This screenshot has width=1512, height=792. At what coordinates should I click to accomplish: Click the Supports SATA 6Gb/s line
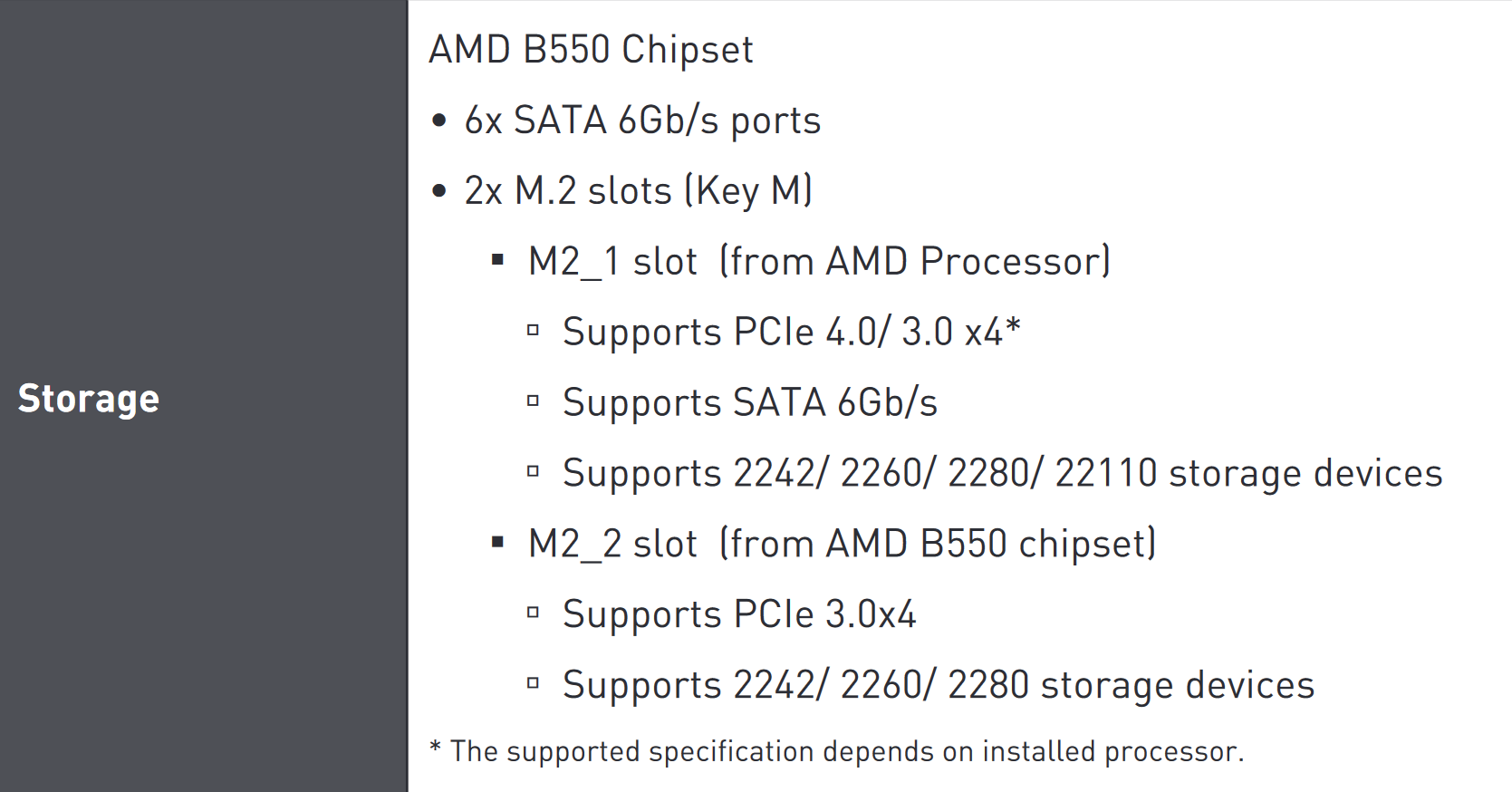(x=749, y=403)
